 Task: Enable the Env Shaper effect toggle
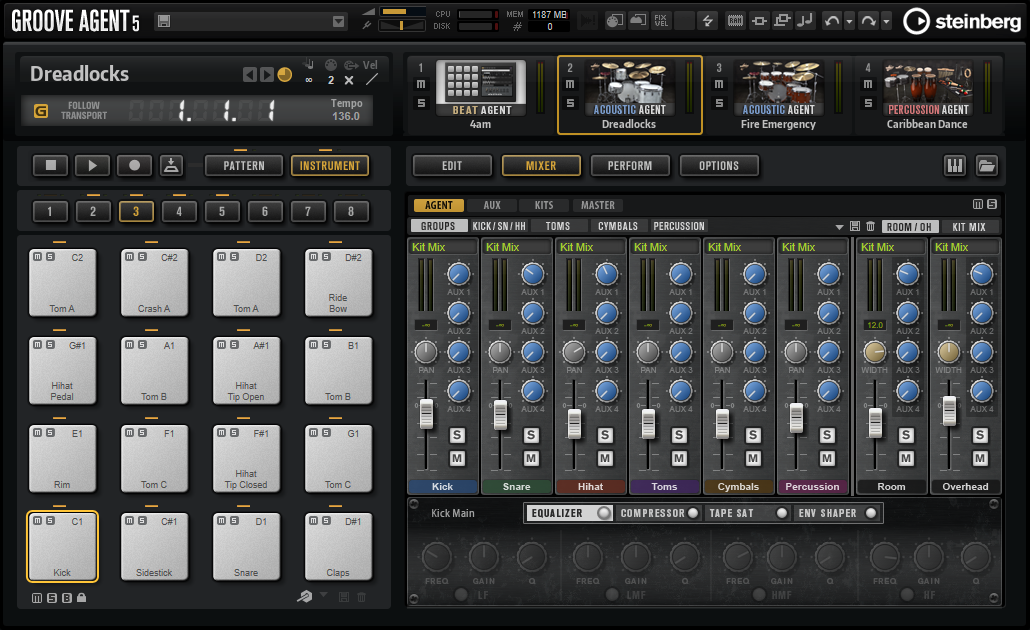point(871,513)
